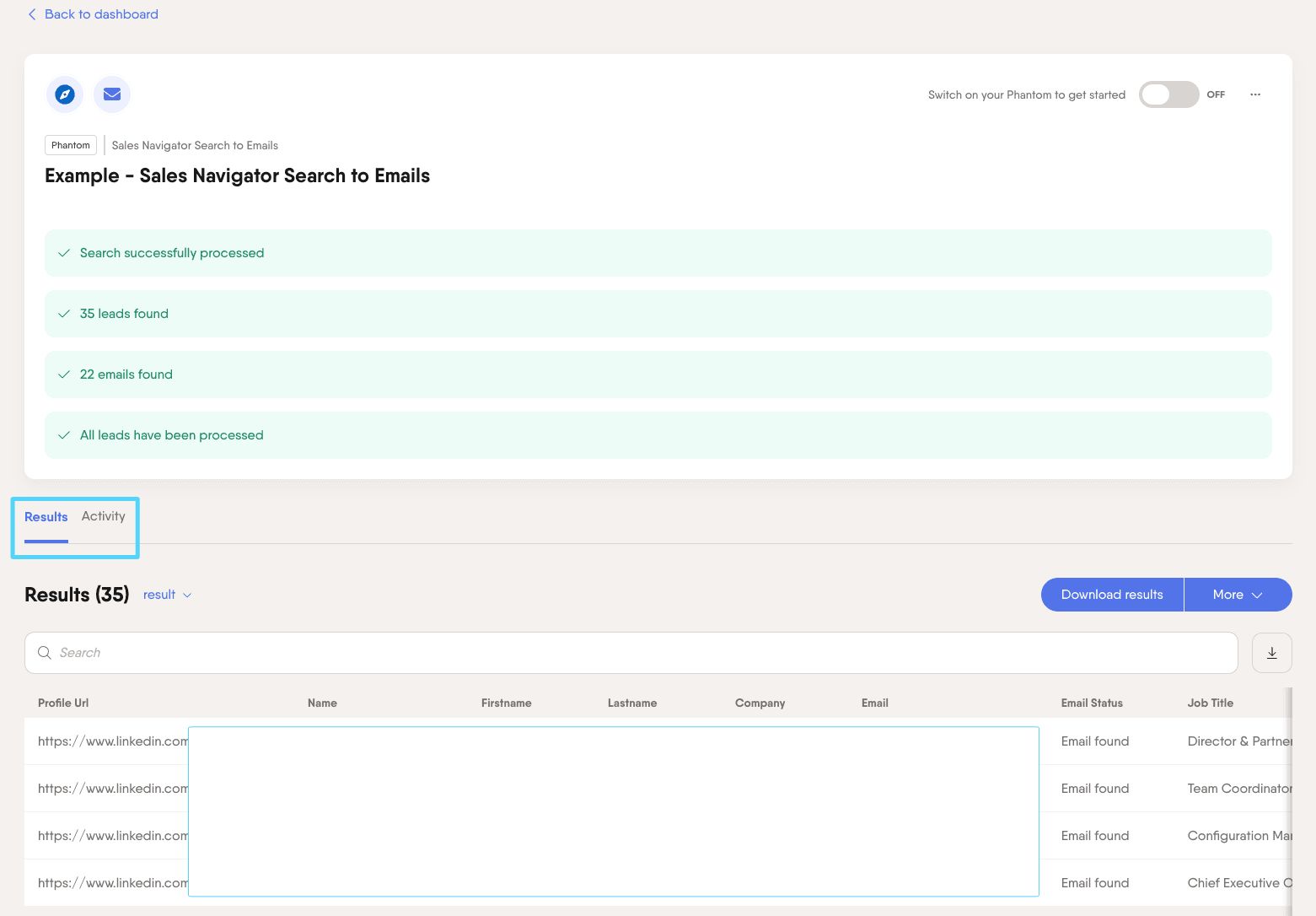Screen dimensions: 1316x916
Task: Click the Firstname column header
Action: (506, 703)
